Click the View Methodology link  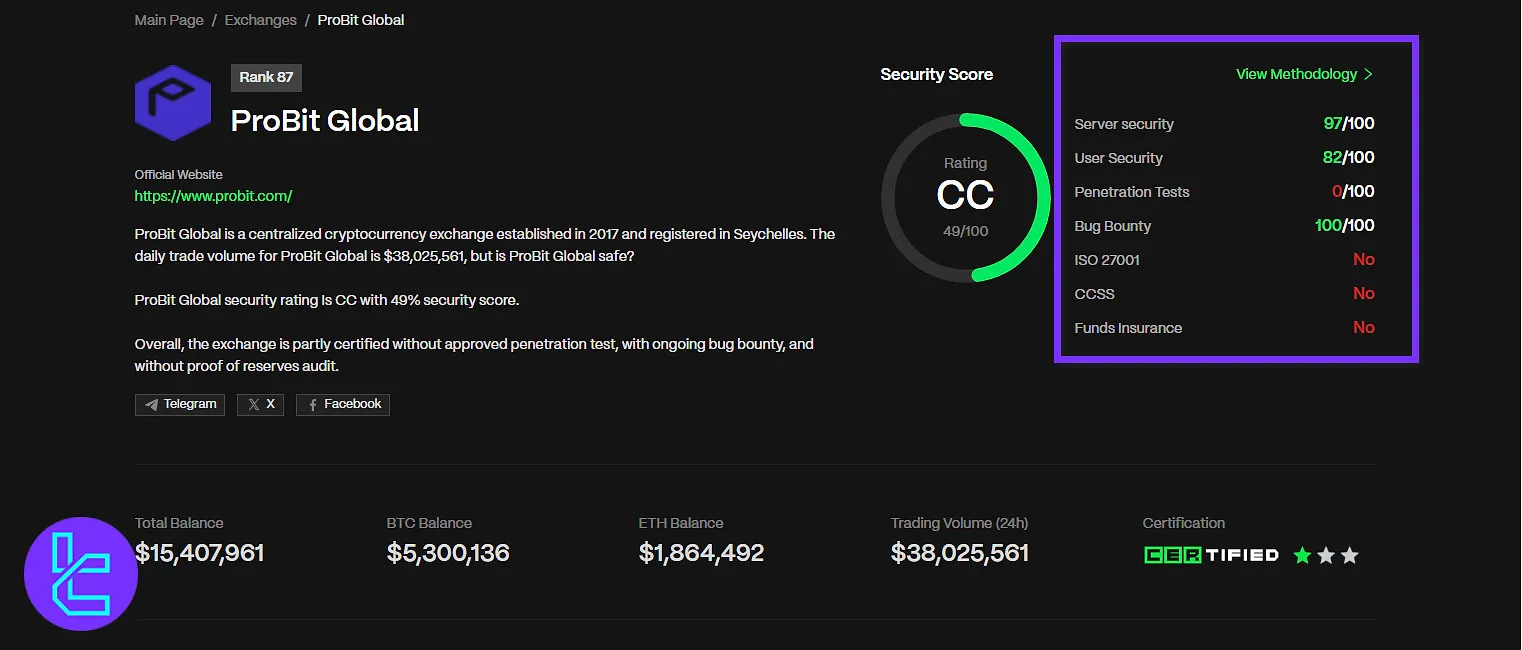(x=1296, y=74)
